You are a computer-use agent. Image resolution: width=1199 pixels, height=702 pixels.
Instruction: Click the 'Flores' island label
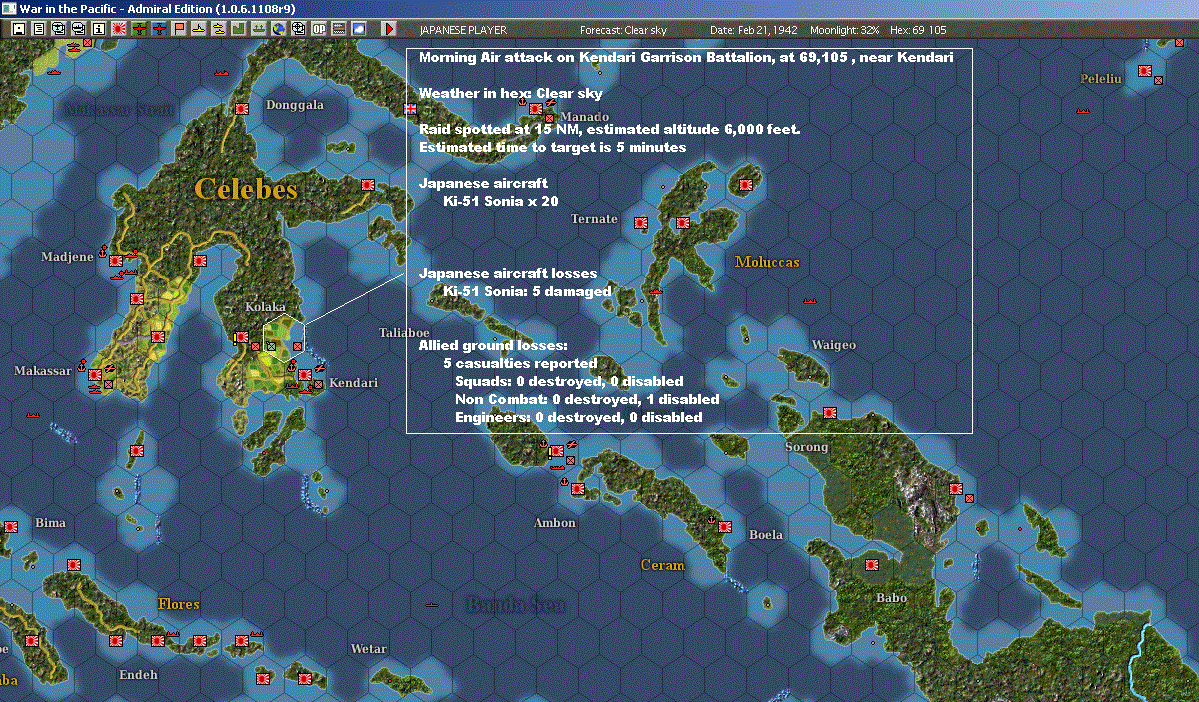pos(178,604)
